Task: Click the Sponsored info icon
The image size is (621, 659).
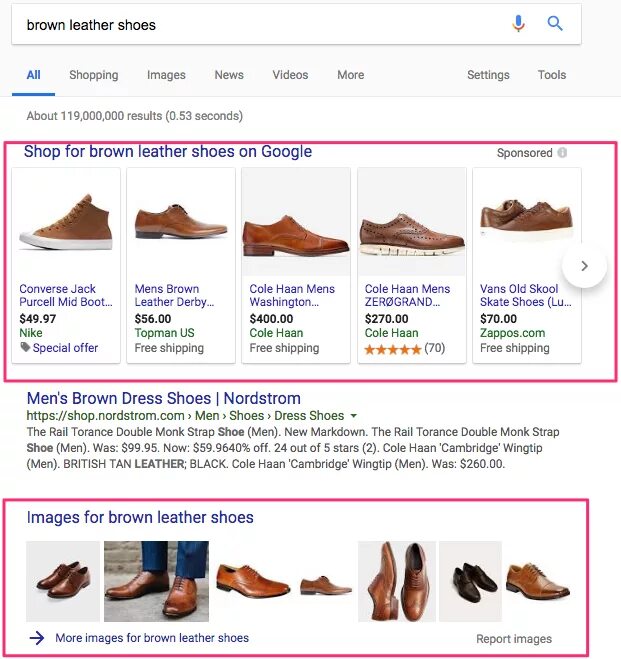Action: click(562, 153)
